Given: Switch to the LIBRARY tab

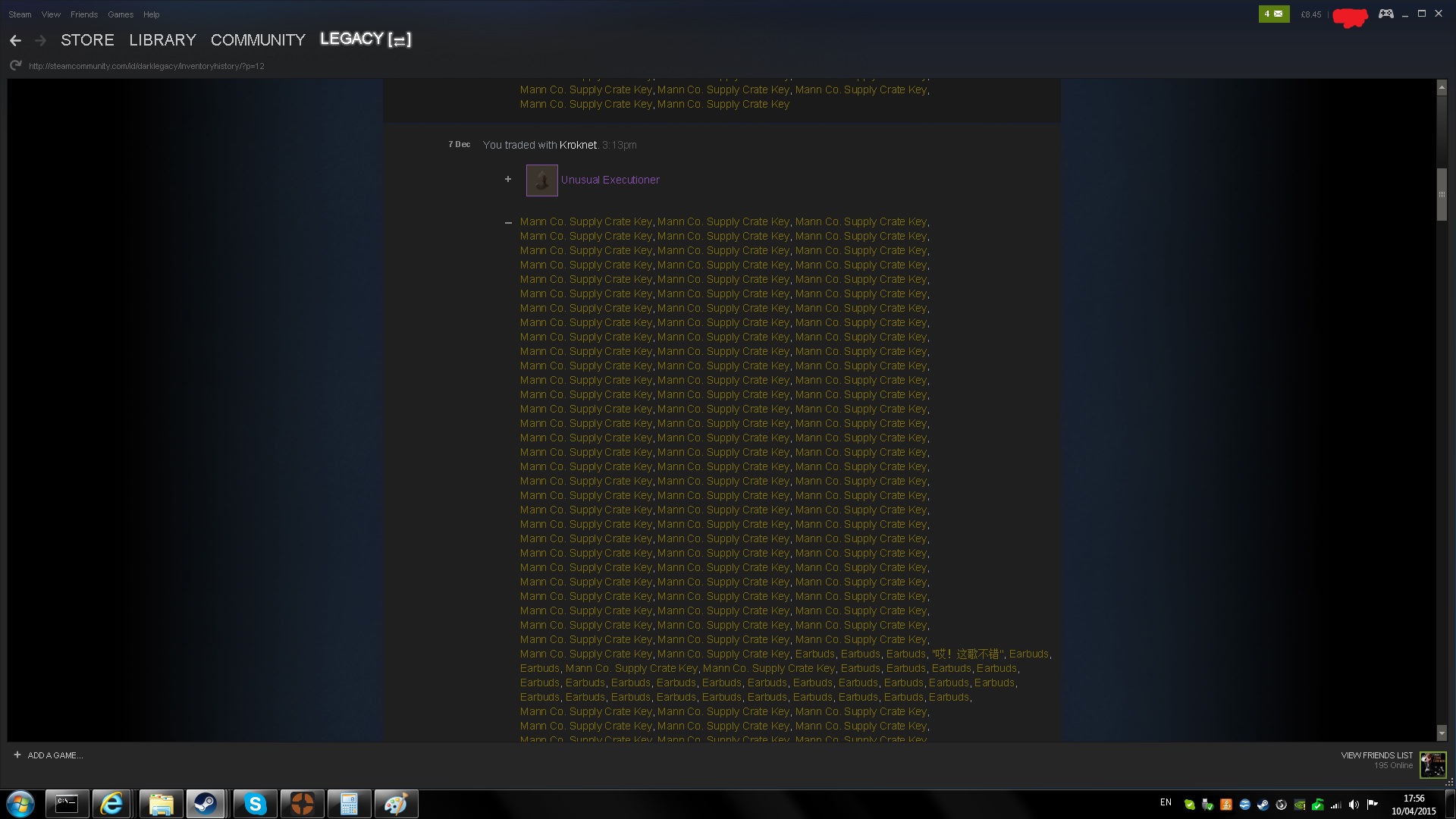Looking at the screenshot, I should pyautogui.click(x=162, y=40).
